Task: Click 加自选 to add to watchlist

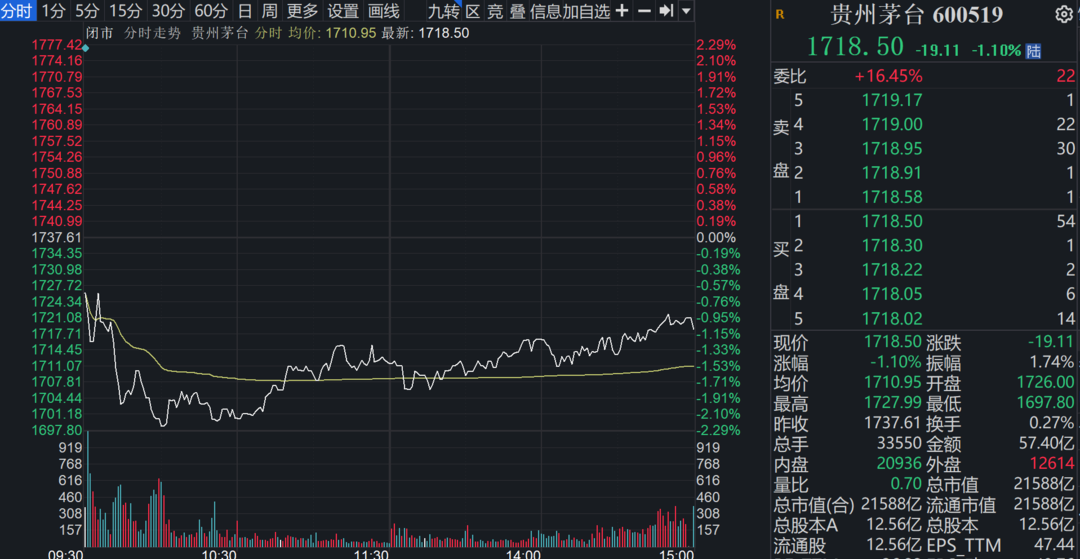Action: (586, 11)
